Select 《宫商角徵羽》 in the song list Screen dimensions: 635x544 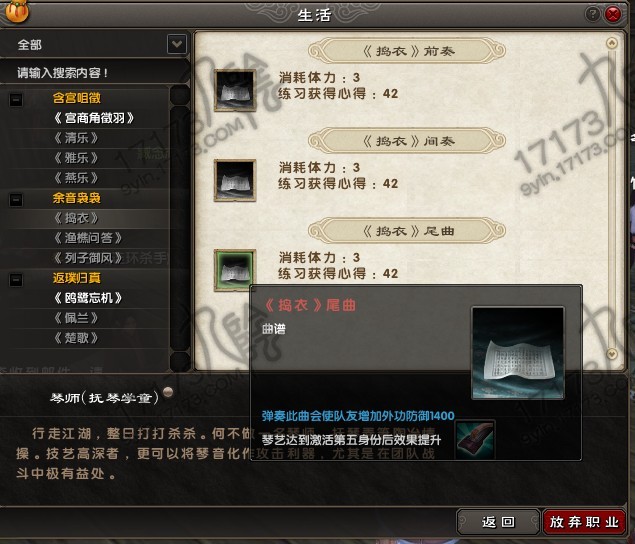point(94,118)
